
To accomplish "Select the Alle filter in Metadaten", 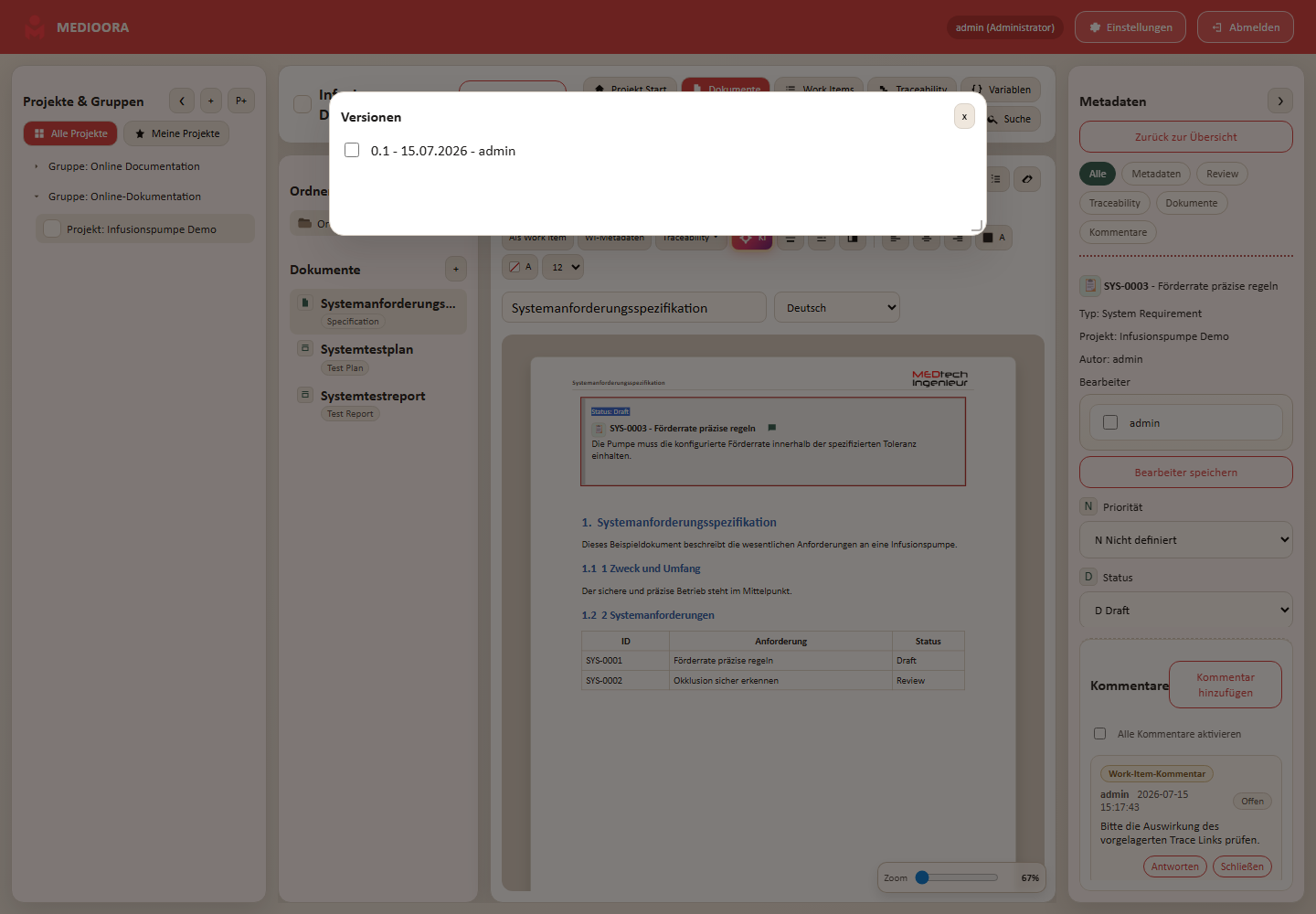I will (x=1098, y=174).
